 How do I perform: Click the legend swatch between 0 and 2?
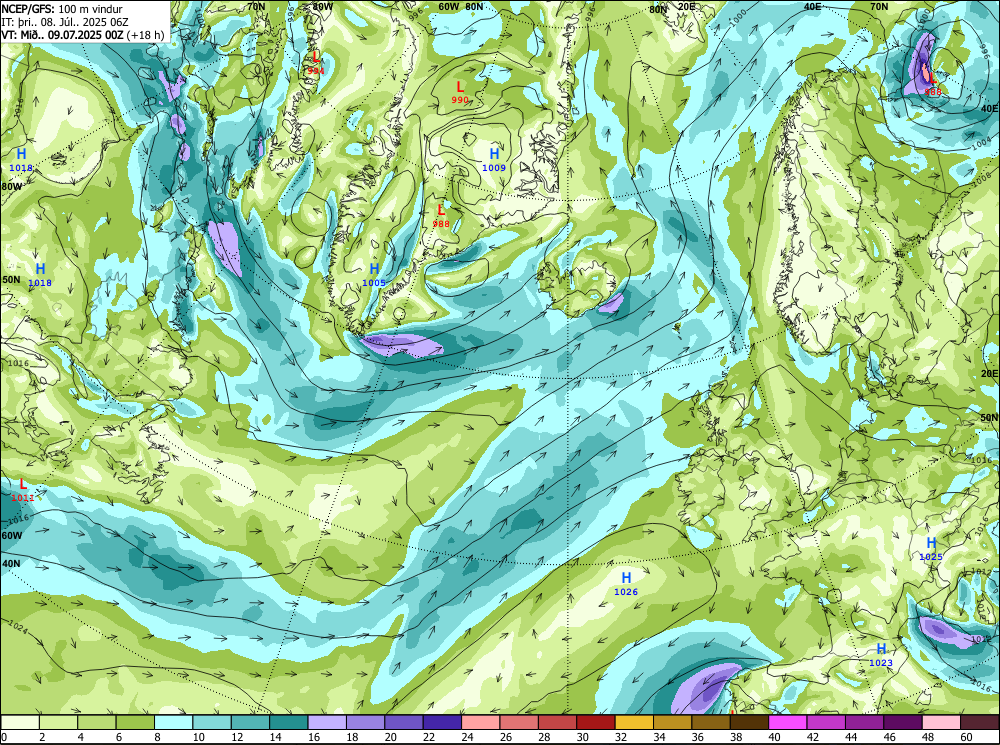point(20,722)
